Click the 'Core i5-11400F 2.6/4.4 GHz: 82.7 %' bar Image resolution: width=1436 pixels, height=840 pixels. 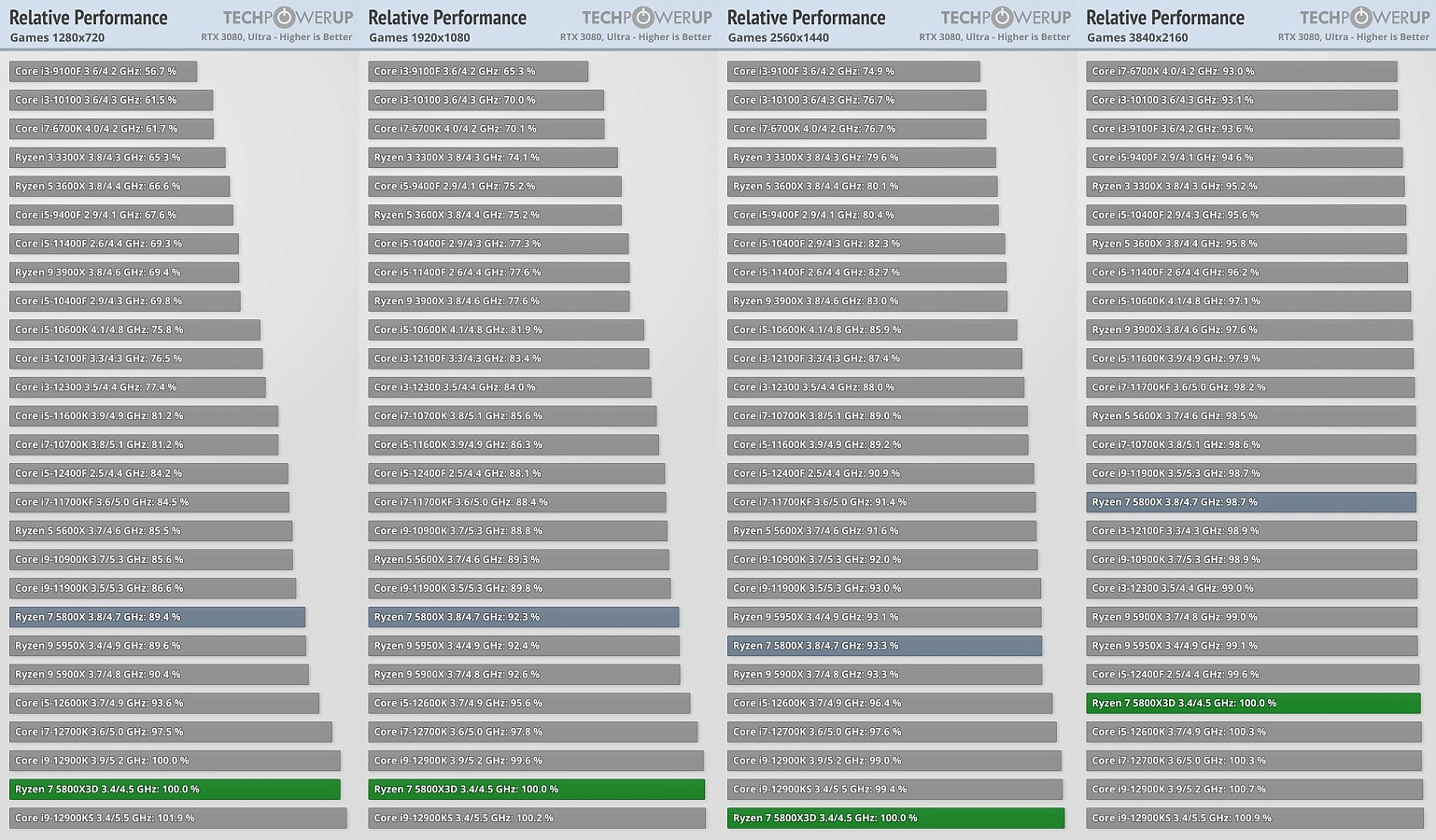866,273
